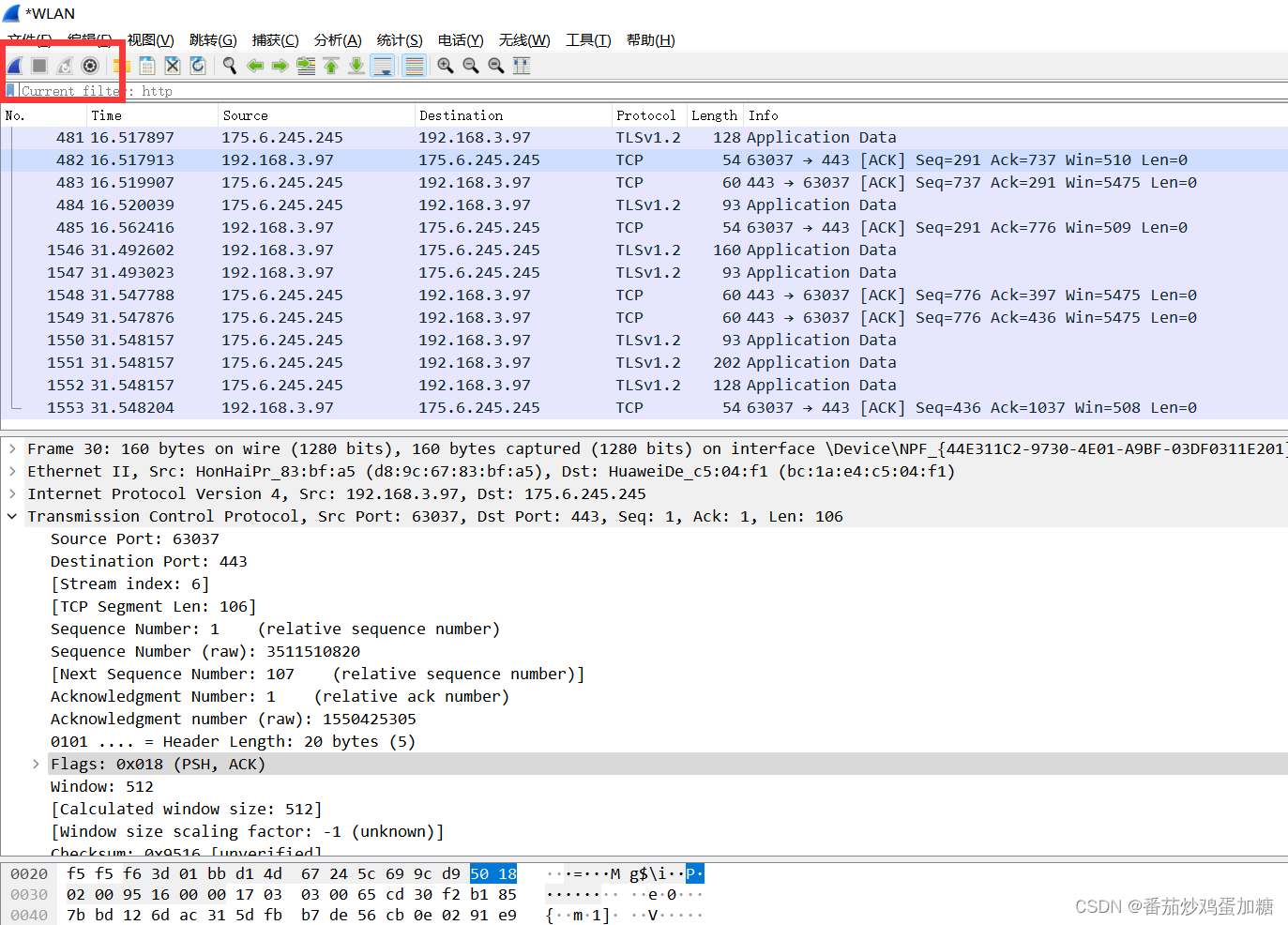Image resolution: width=1288 pixels, height=925 pixels.
Task: Go forward to next packet arrow
Action: [280, 66]
